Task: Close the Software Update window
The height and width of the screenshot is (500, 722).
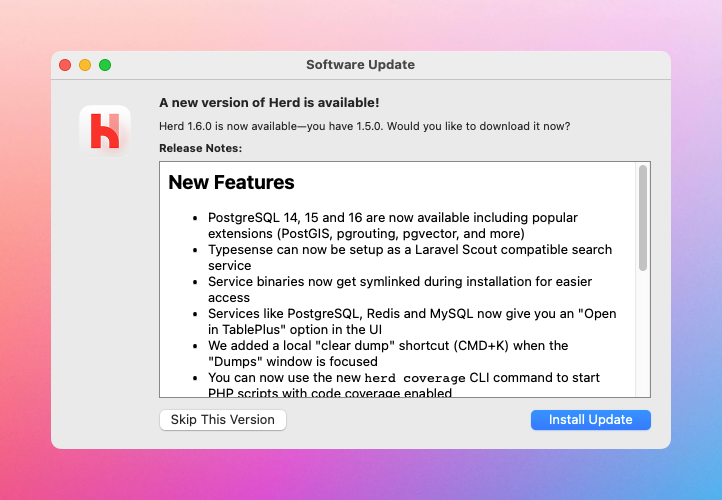Action: 65,65
